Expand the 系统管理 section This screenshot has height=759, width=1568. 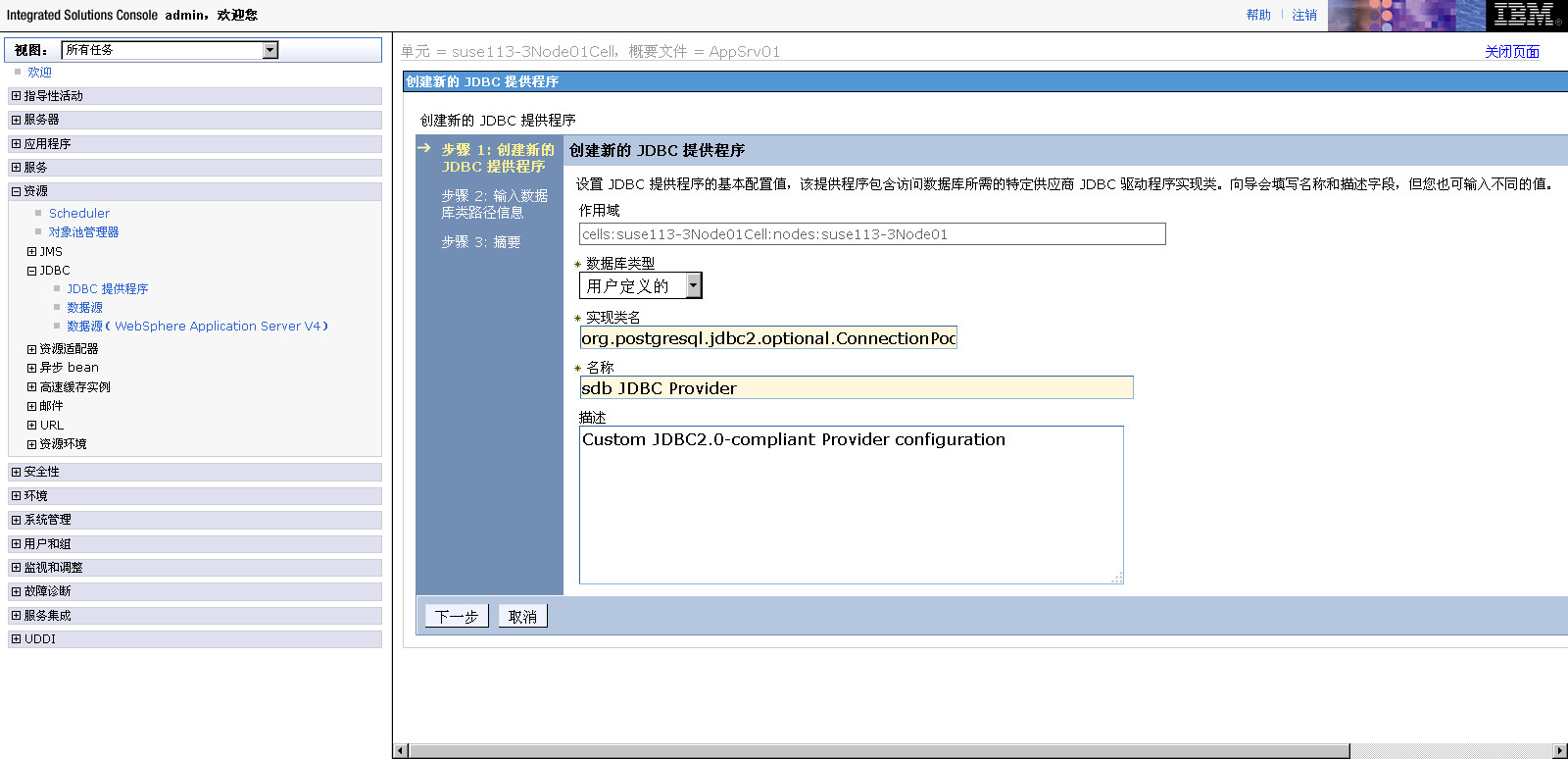click(x=16, y=520)
